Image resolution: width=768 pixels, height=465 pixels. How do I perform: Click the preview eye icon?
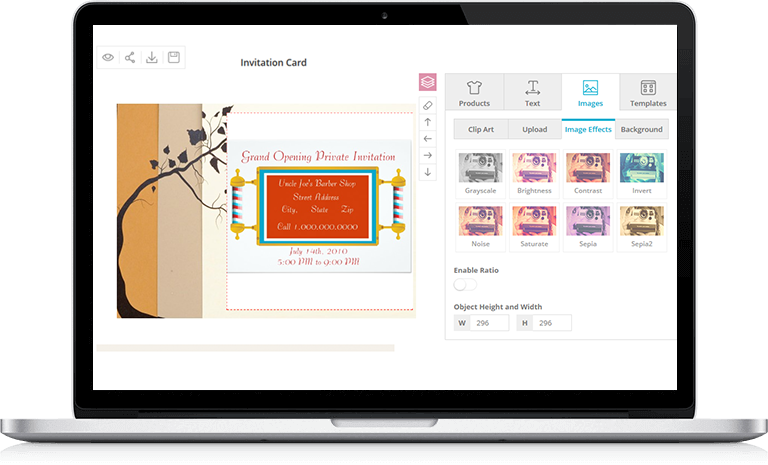(108, 58)
